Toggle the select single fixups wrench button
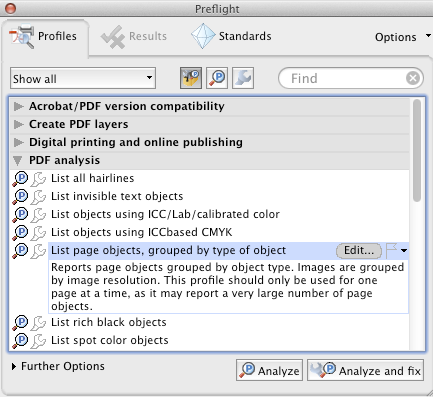 click(x=243, y=78)
